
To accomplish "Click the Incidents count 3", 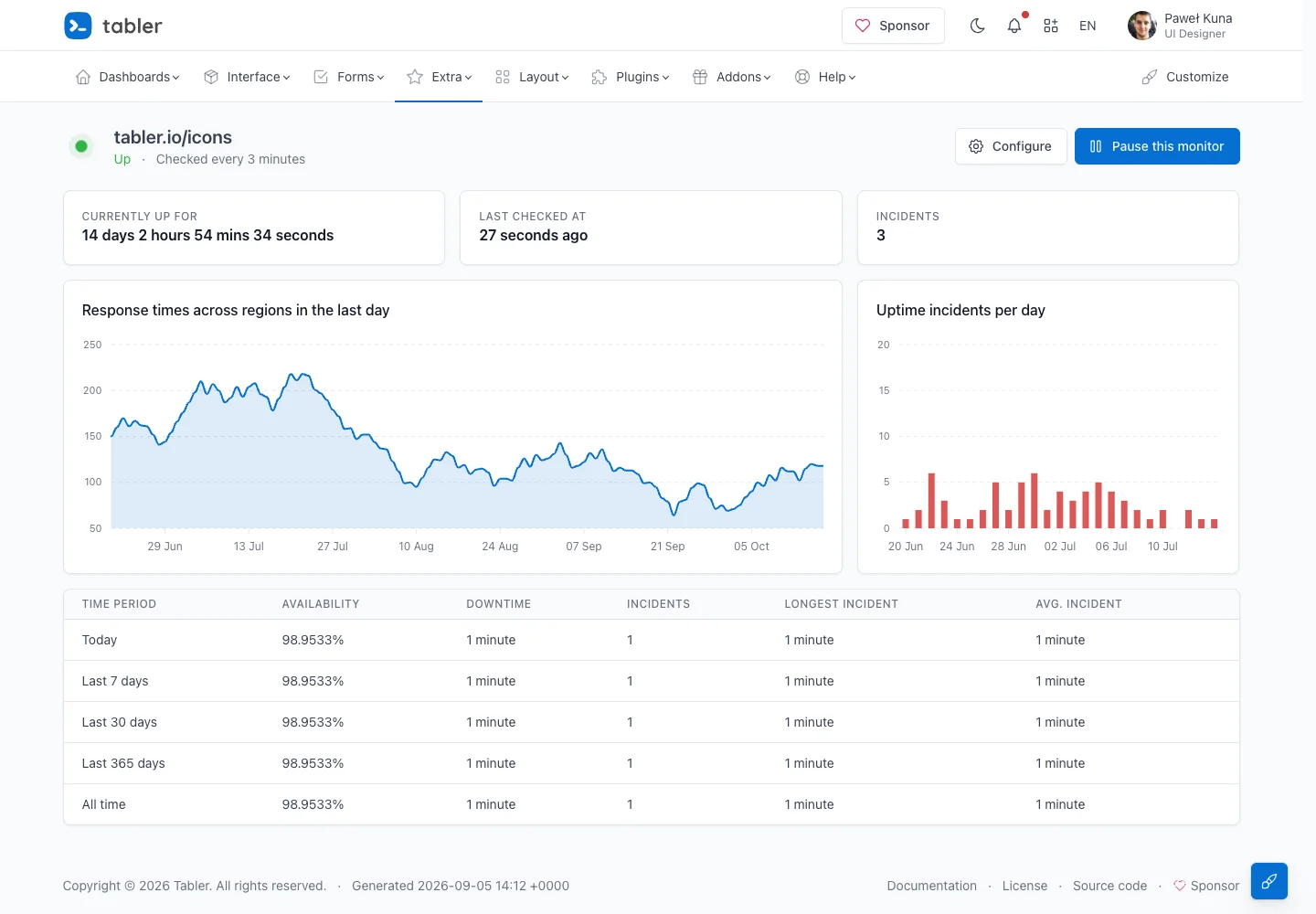I will (x=881, y=235).
